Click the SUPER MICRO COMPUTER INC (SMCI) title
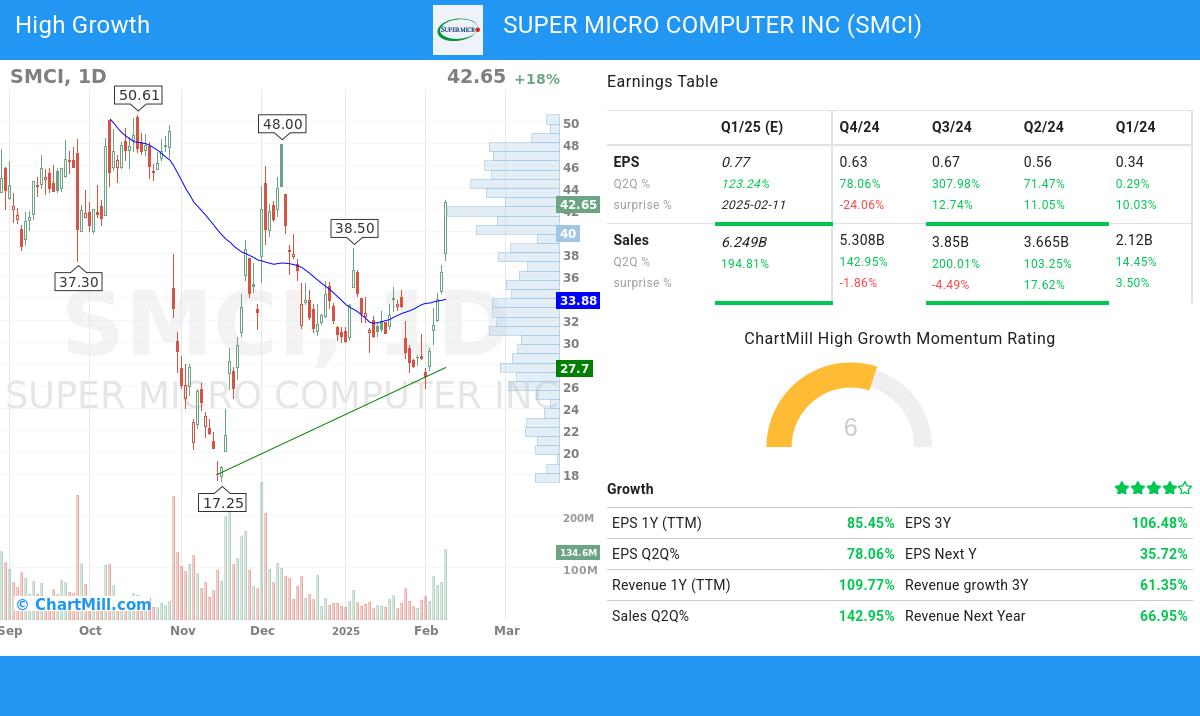This screenshot has height=716, width=1200. pos(712,25)
